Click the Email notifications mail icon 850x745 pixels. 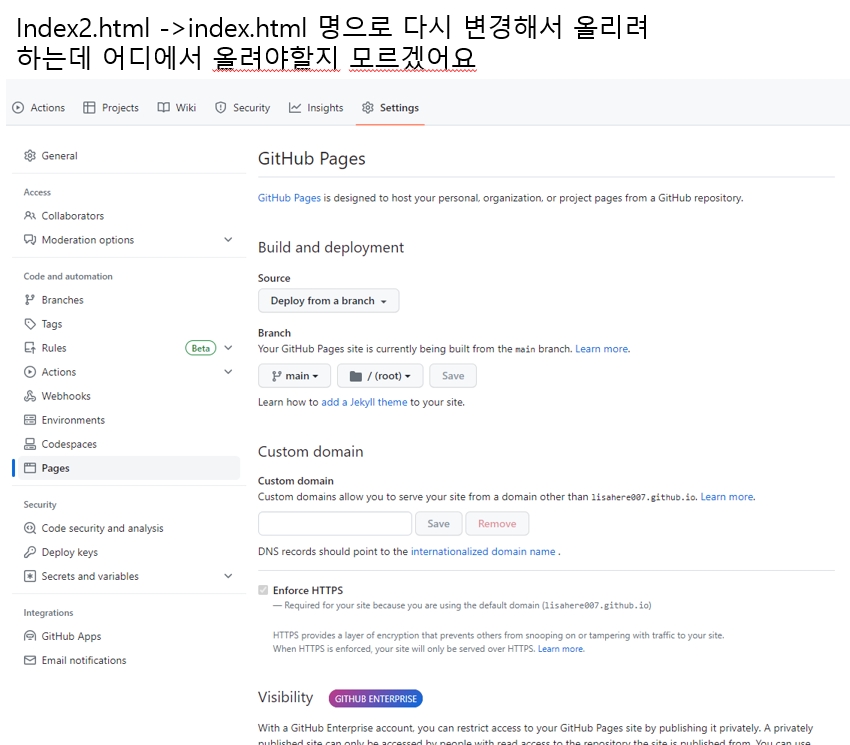(x=30, y=660)
